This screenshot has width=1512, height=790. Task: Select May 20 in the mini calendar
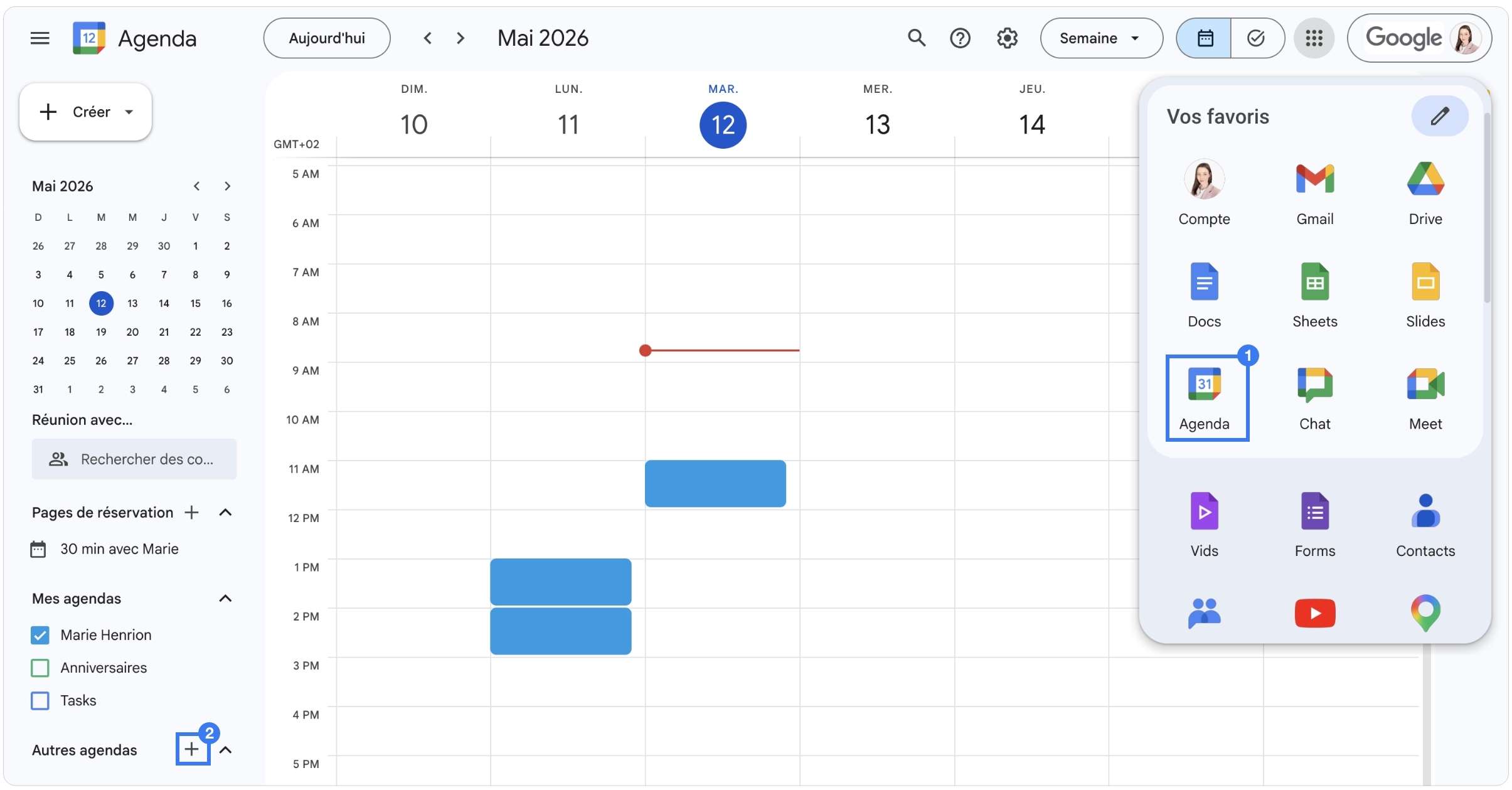pyautogui.click(x=132, y=332)
